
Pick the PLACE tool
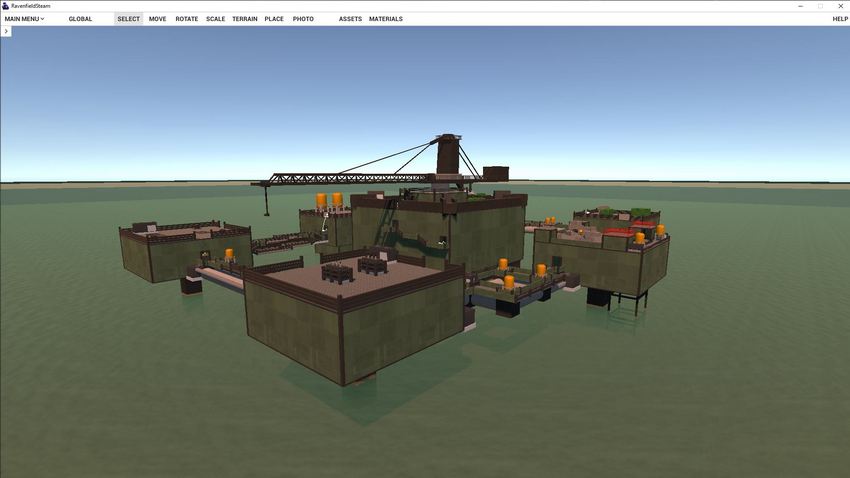(274, 19)
